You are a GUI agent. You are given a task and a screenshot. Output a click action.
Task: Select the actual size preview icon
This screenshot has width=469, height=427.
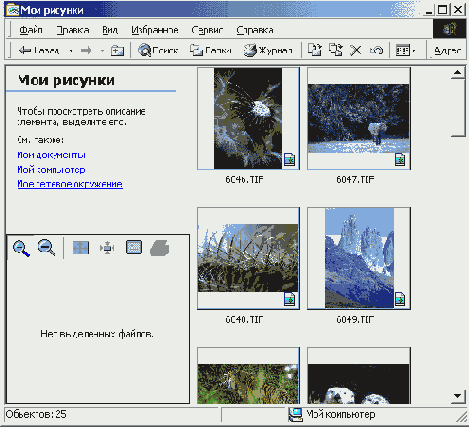[x=107, y=248]
